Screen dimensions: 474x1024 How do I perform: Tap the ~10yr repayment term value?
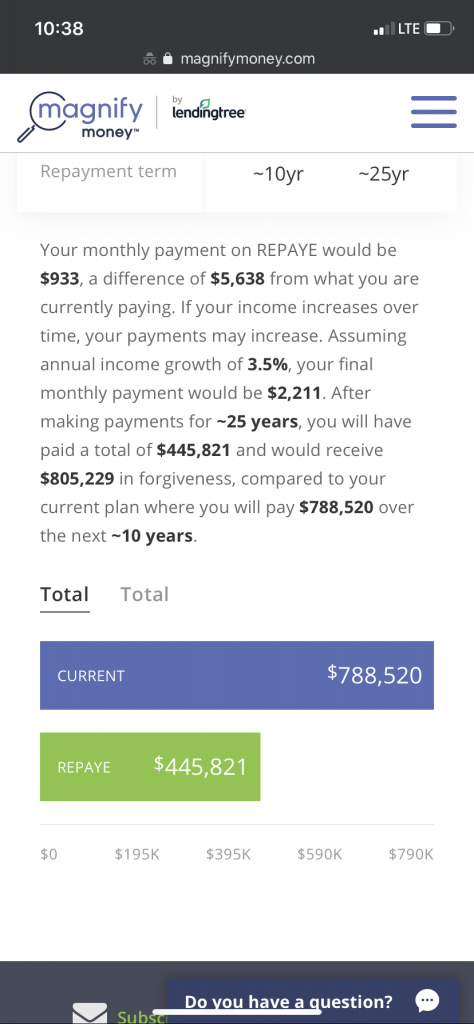point(278,174)
